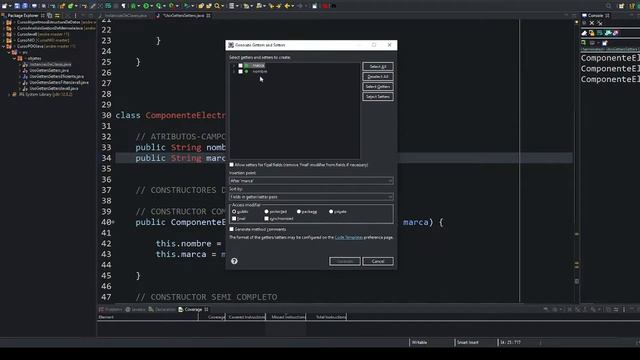Open the Sort by dropdown
This screenshot has height=360, width=640.
point(311,196)
